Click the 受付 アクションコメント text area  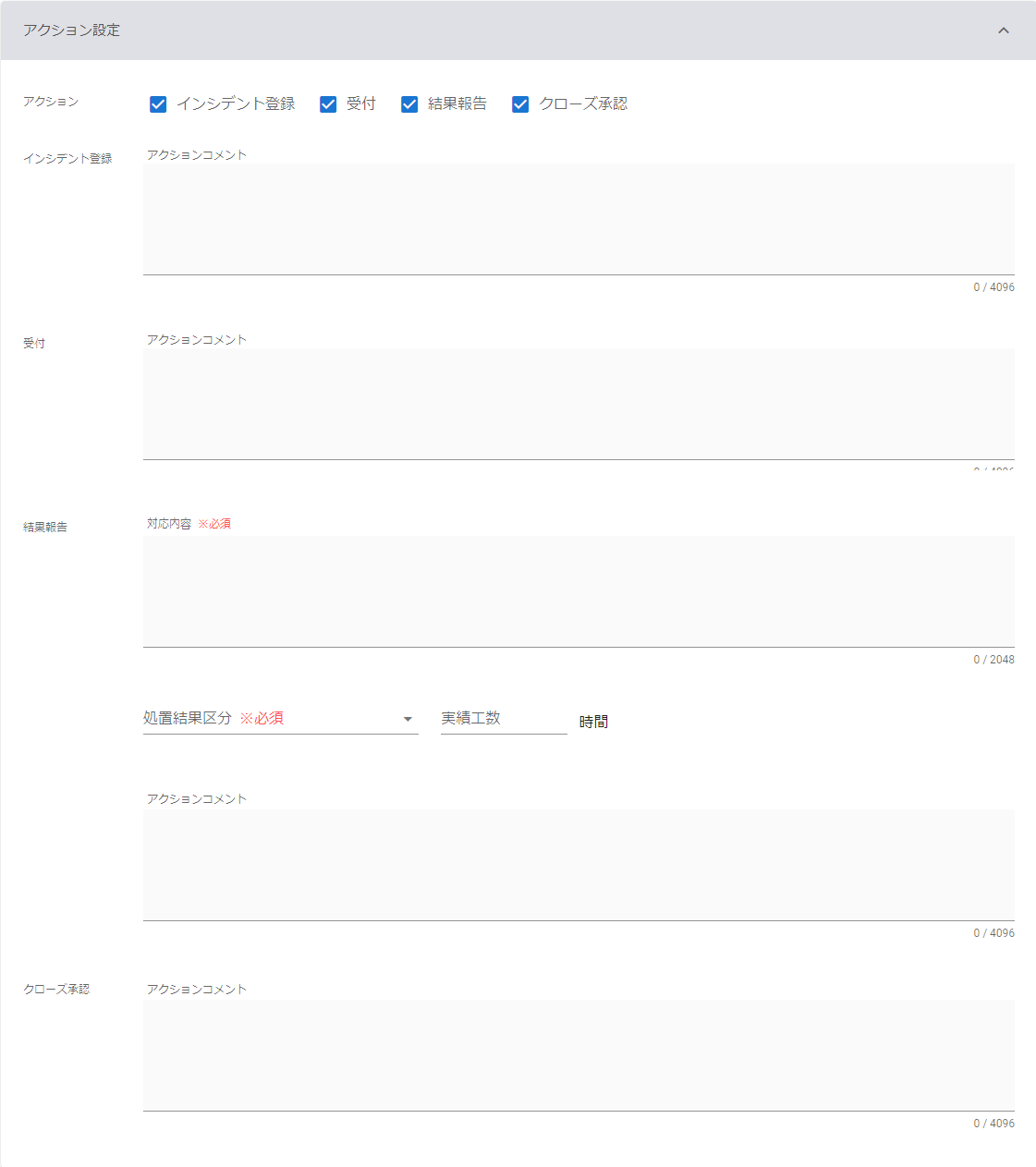click(579, 404)
